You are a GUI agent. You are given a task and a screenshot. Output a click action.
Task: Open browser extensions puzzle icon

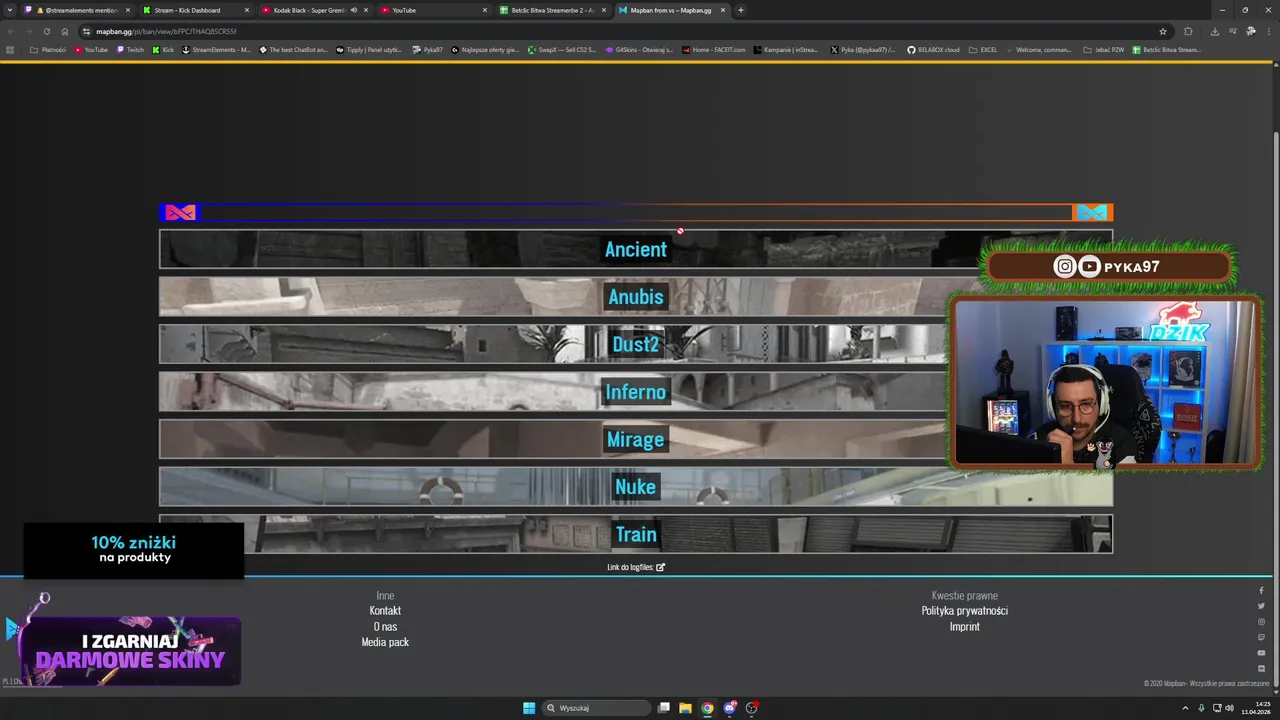click(1188, 31)
